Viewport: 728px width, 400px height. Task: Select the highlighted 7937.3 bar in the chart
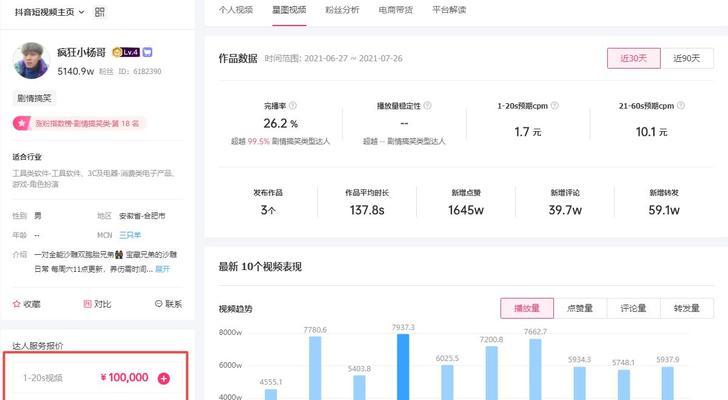(x=403, y=367)
